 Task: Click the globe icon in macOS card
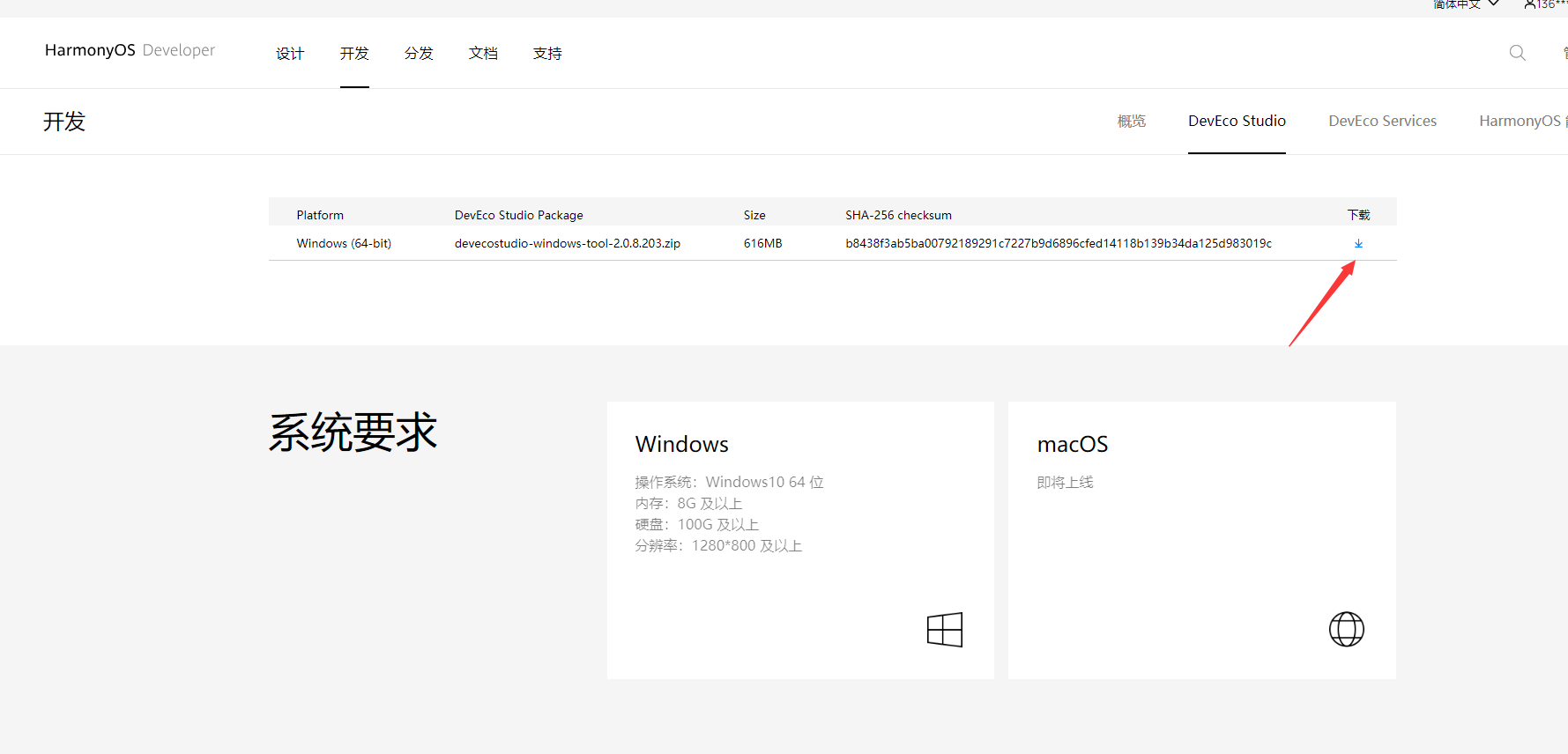click(1346, 629)
